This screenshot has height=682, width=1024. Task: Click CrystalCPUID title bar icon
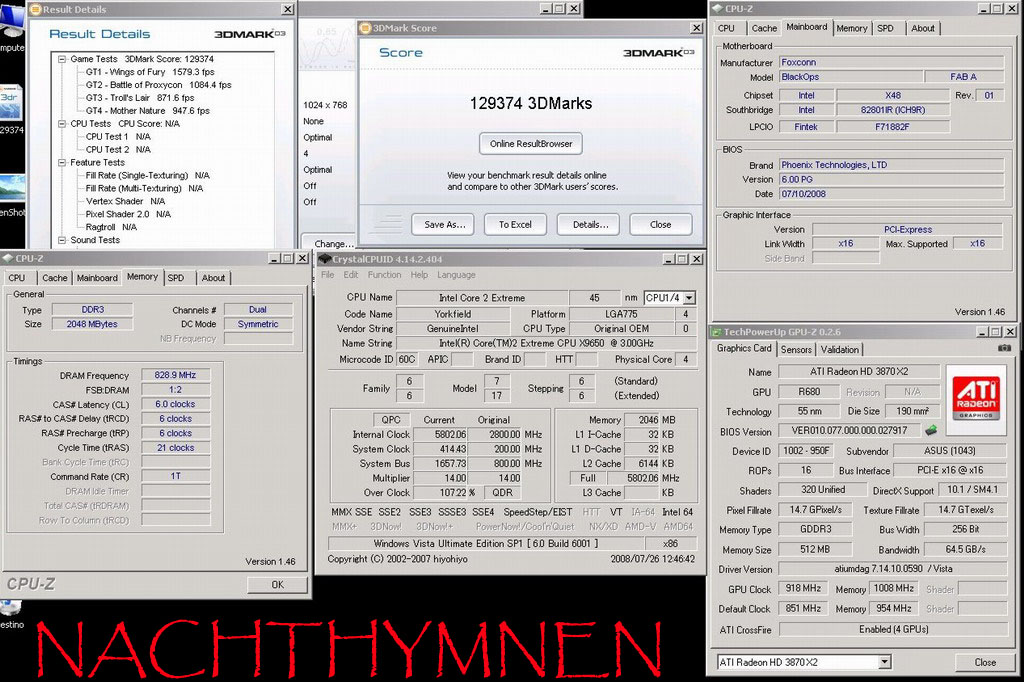pos(325,259)
